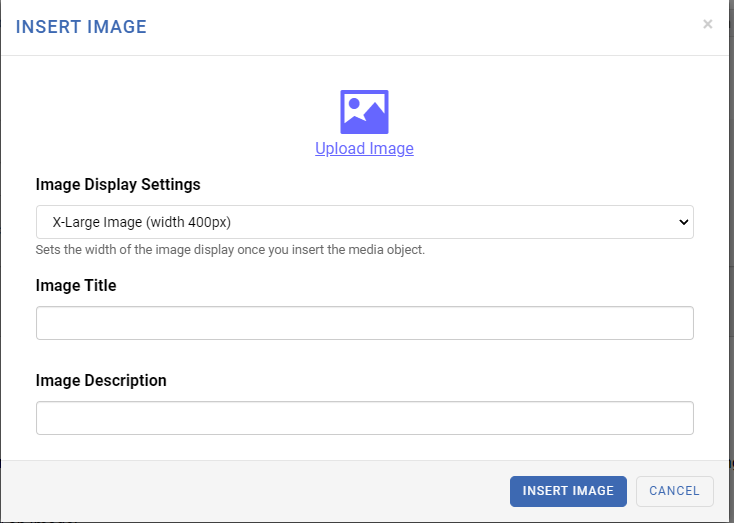Image resolution: width=734 pixels, height=523 pixels.
Task: Open the Image Display Settings dropdown
Action: [365, 222]
